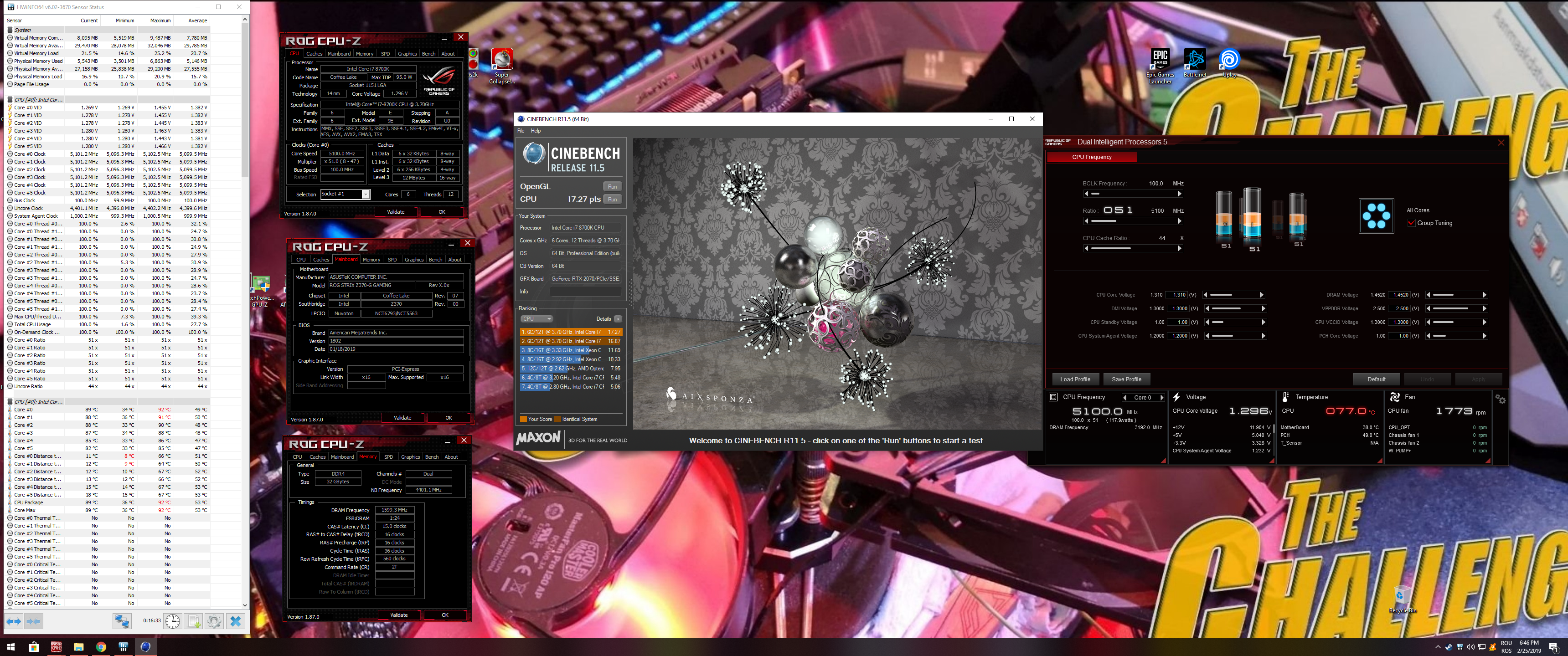This screenshot has height=656, width=1568.
Task: Click Load Profile in DIP5
Action: [x=1075, y=379]
